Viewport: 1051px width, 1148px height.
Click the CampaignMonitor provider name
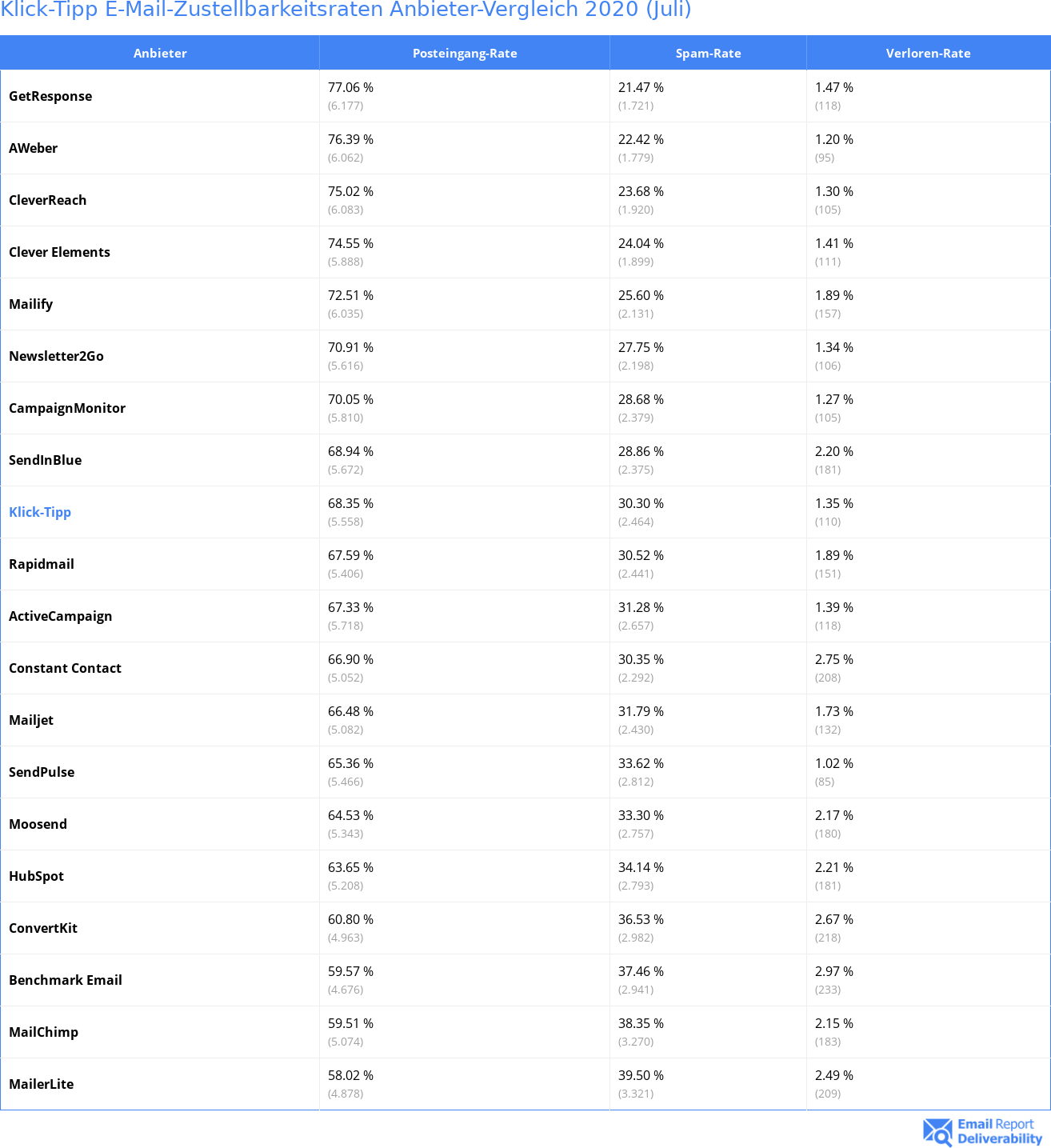[67, 408]
